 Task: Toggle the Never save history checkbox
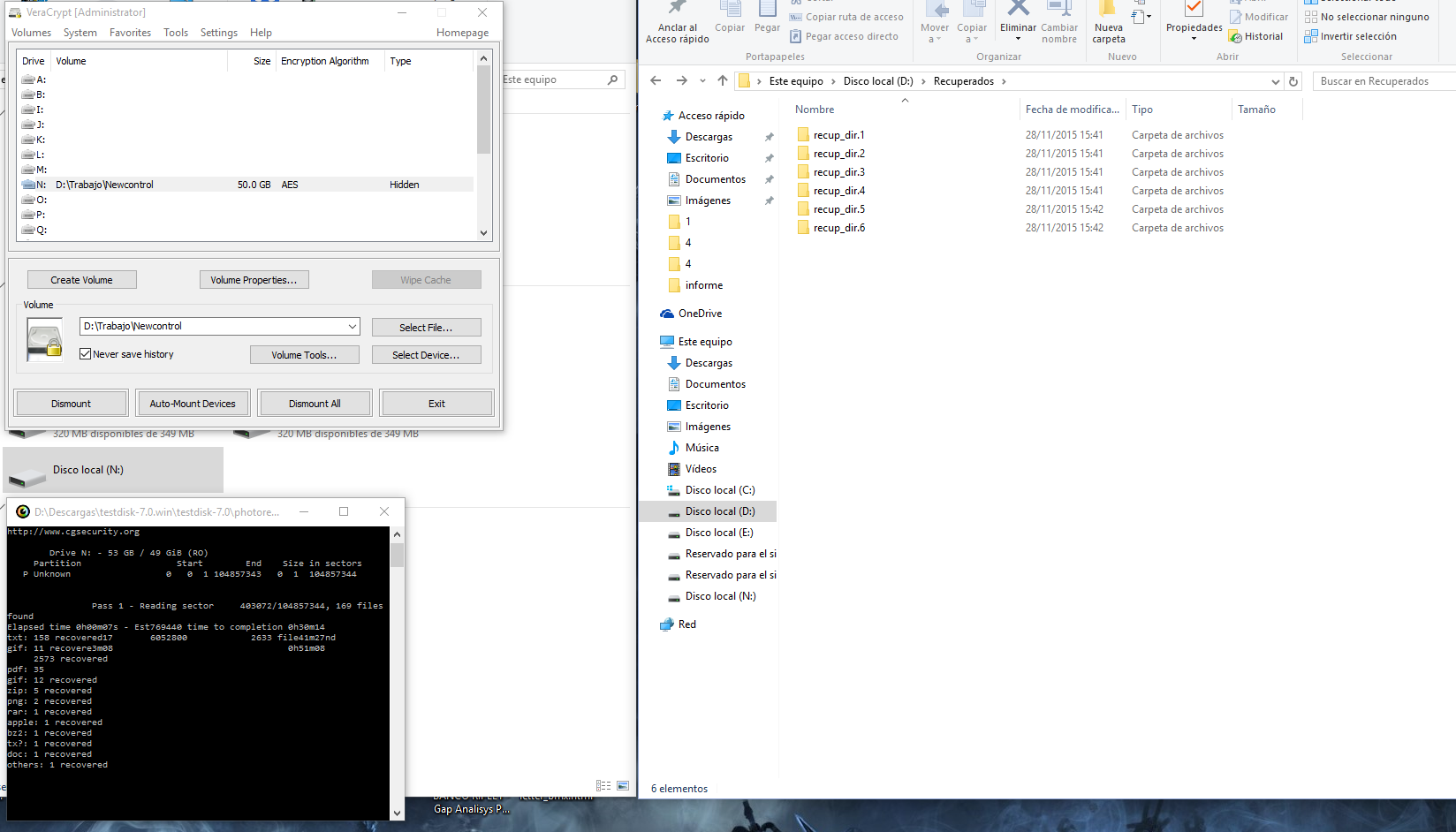tap(86, 354)
